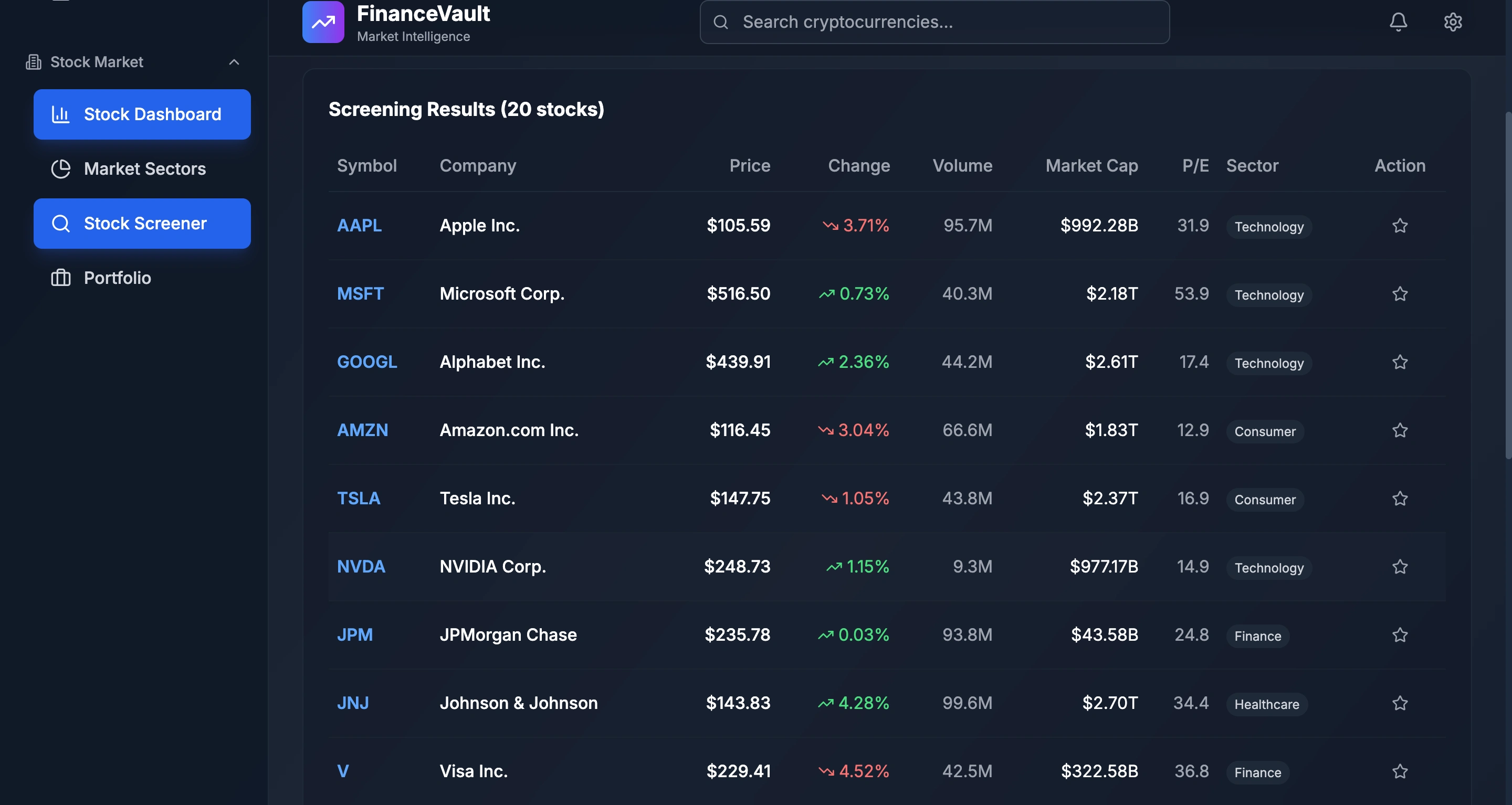Open the Portfolio menu item
The width and height of the screenshot is (1512, 805).
tap(118, 278)
